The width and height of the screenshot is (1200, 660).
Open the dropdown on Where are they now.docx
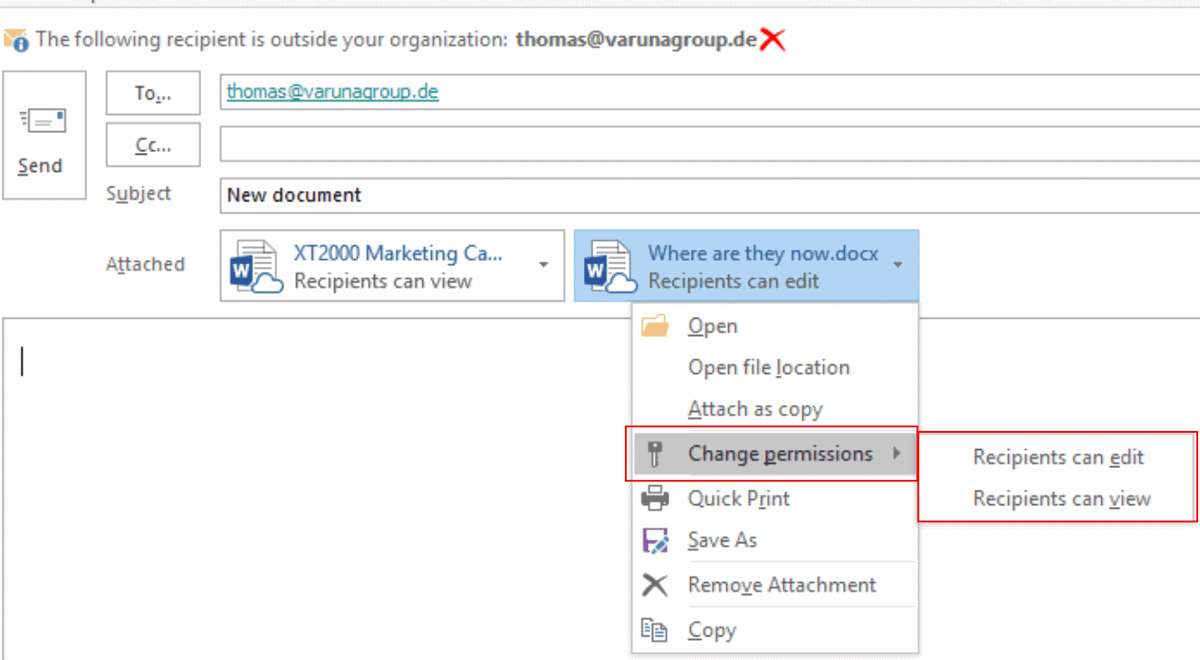(898, 265)
